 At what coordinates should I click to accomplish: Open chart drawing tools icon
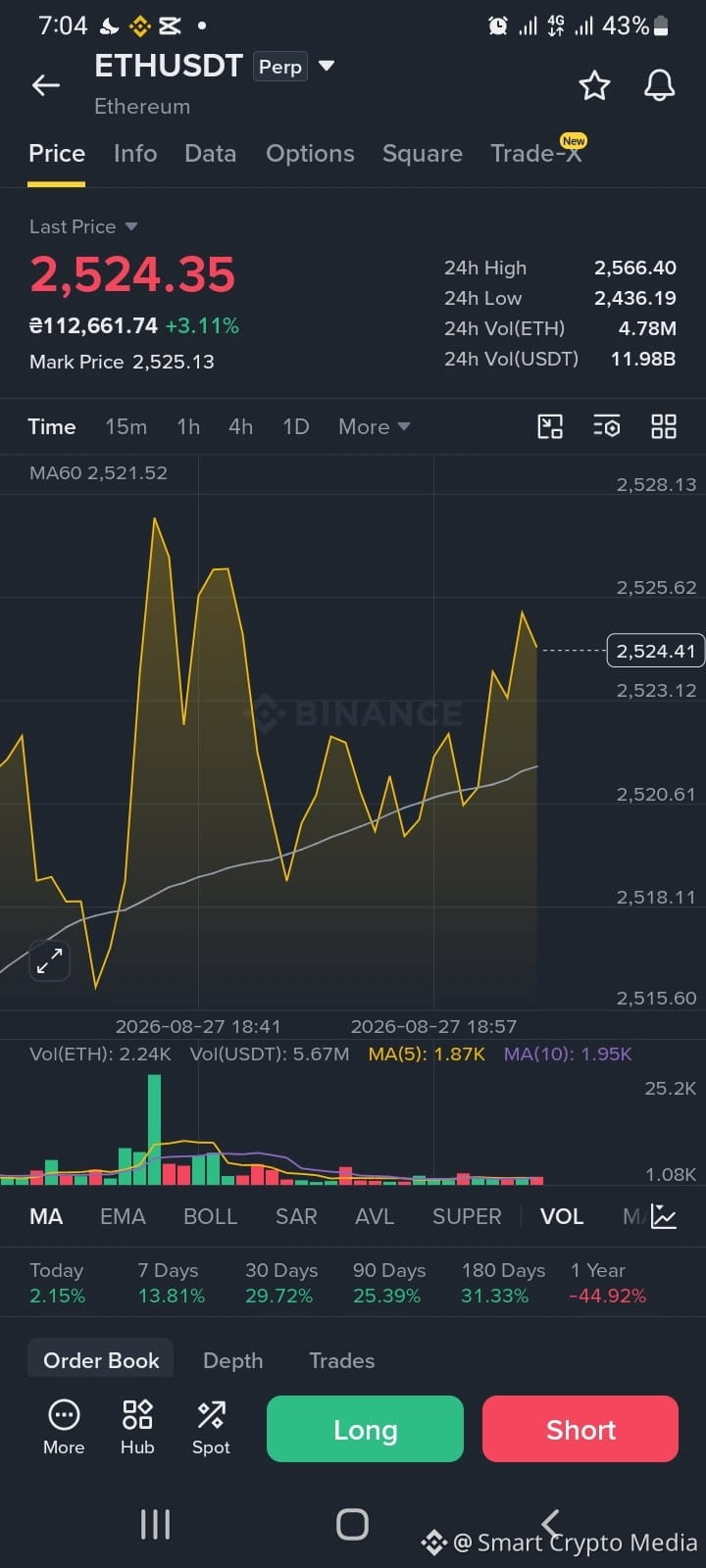550,426
